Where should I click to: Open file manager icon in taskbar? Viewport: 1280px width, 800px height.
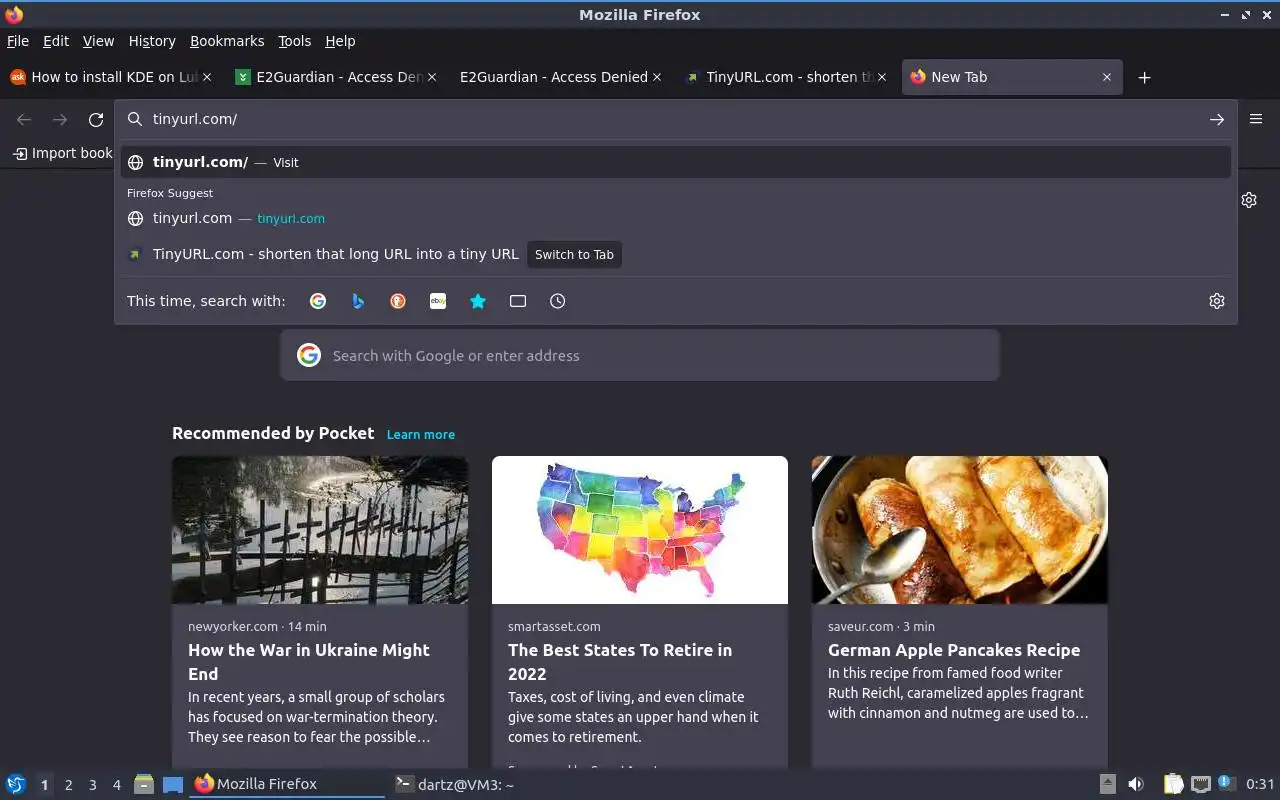point(144,784)
